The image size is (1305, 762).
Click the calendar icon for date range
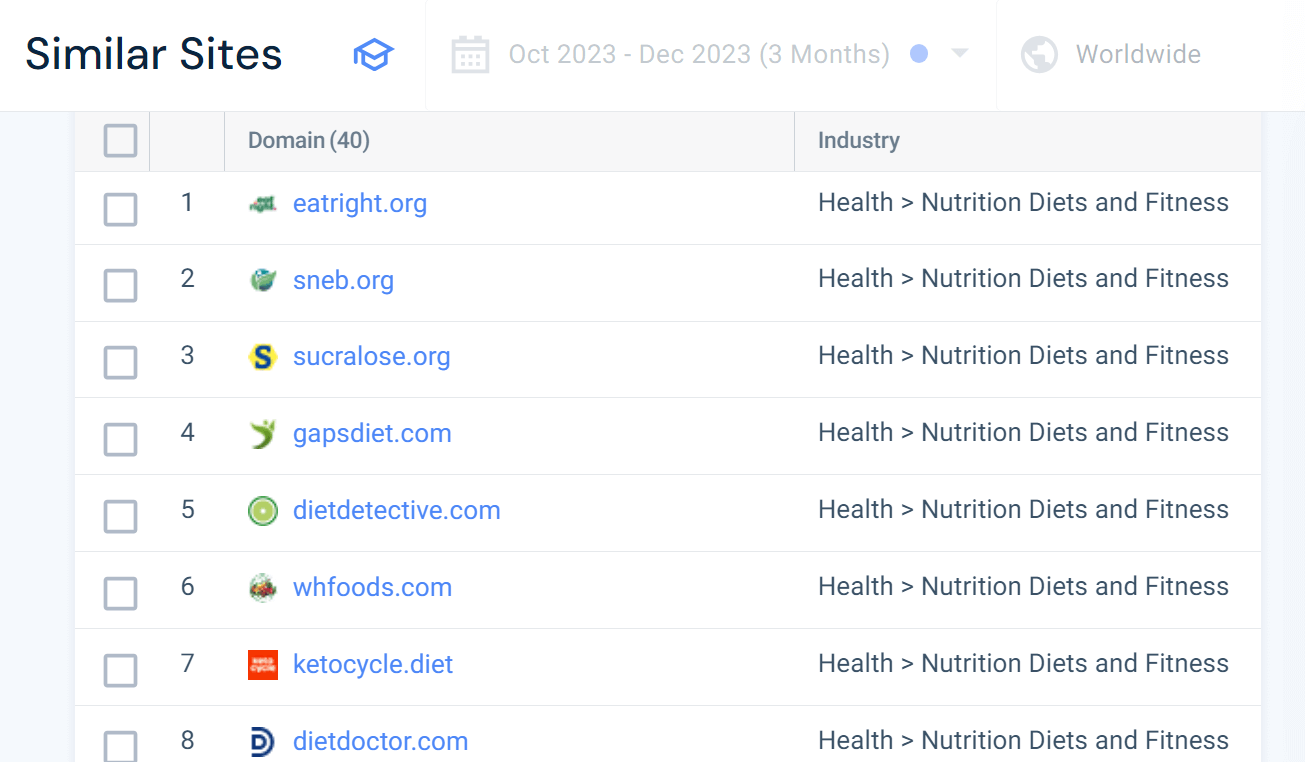(x=470, y=54)
